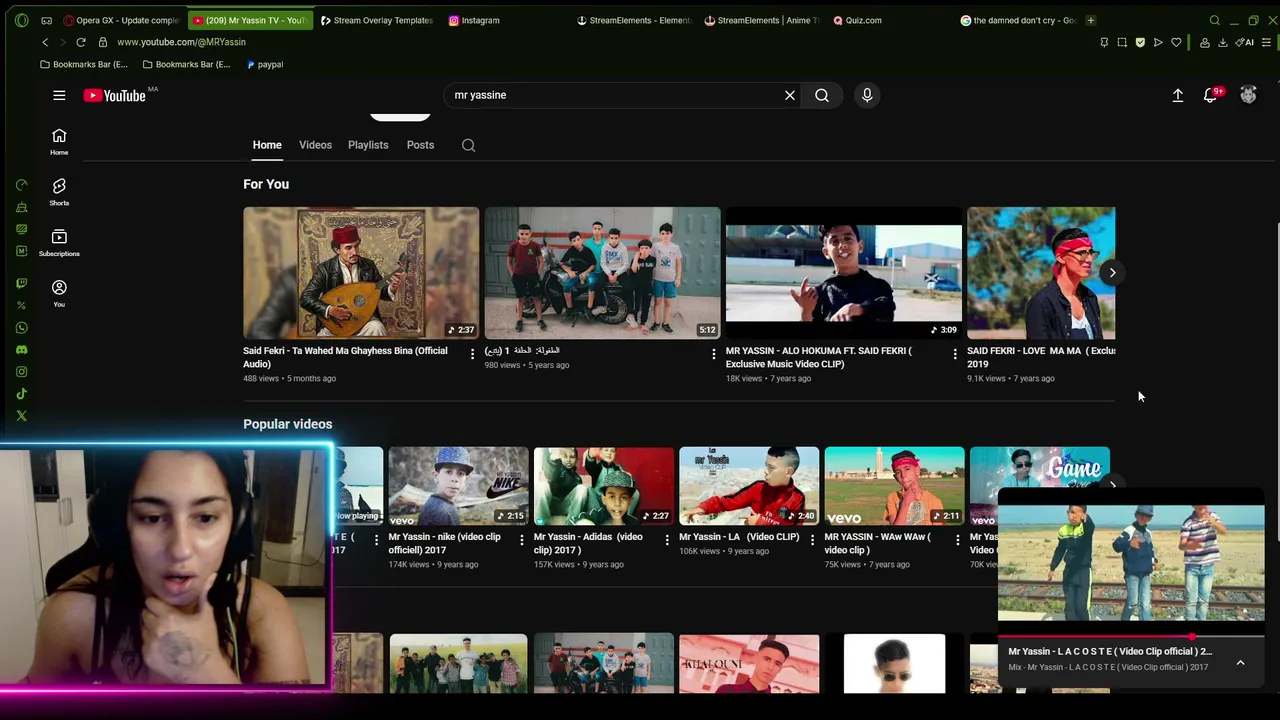Open options for the 5:12 Arabic-titled video
This screenshot has width=1280, height=720.
pos(713,354)
